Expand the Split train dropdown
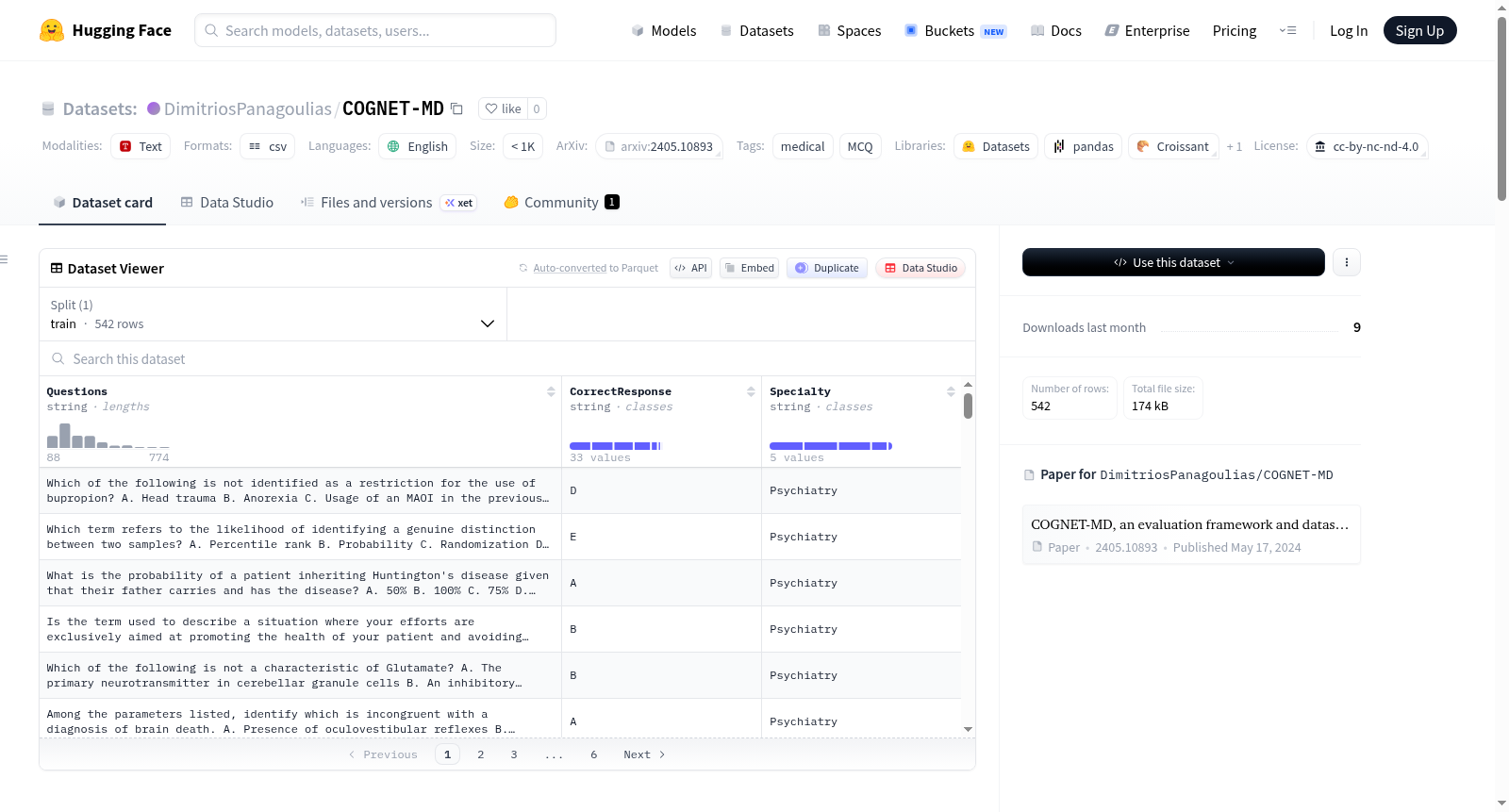The width and height of the screenshot is (1509, 812). pyautogui.click(x=273, y=314)
